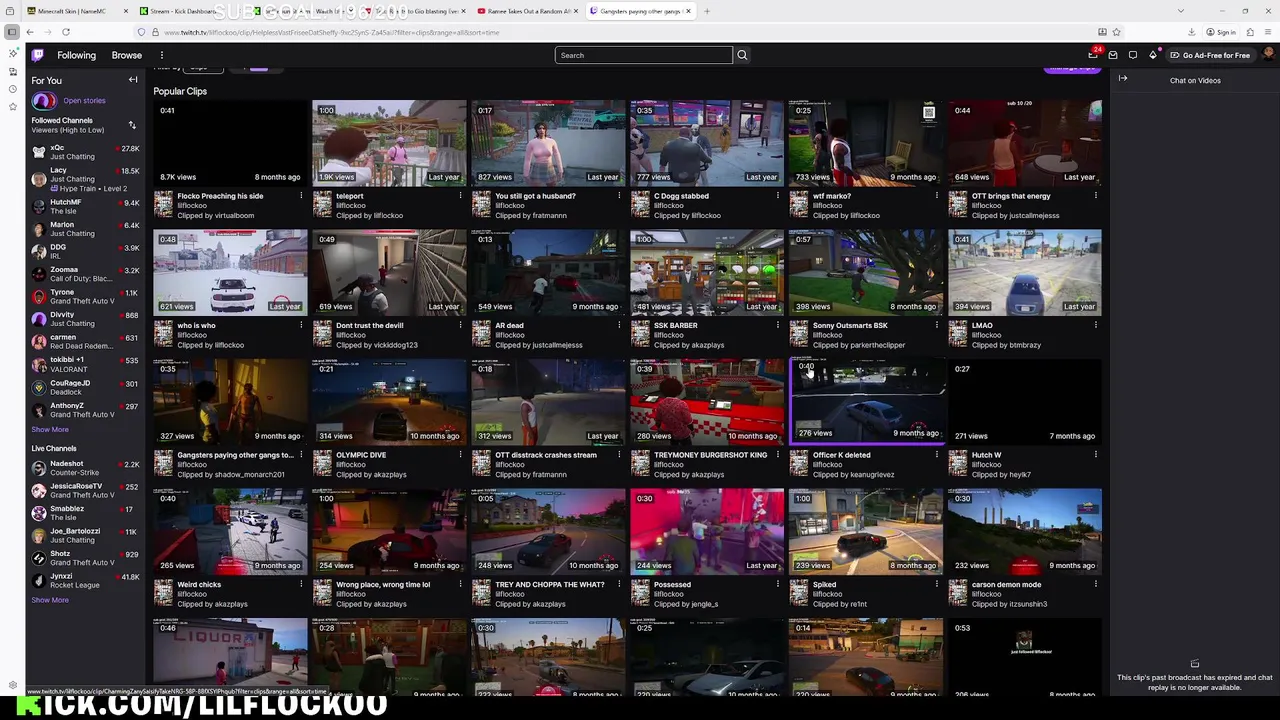Play the Possessed clip thumbnail
1280x720 pixels.
pyautogui.click(x=707, y=531)
